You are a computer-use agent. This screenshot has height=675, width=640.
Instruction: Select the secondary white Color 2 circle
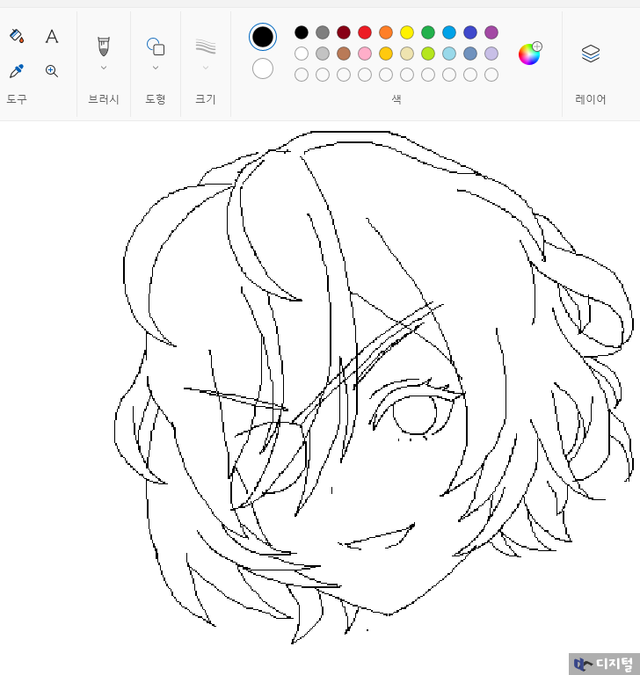263,68
